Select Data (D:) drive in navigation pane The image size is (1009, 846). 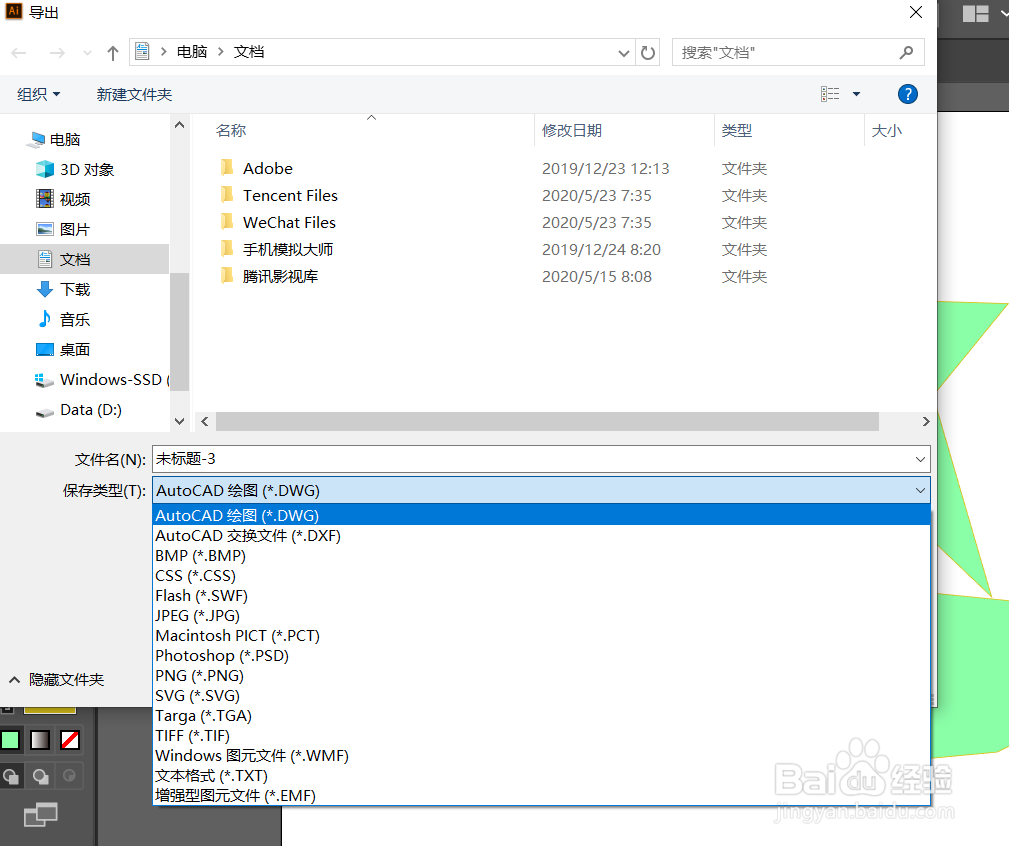tap(79, 410)
